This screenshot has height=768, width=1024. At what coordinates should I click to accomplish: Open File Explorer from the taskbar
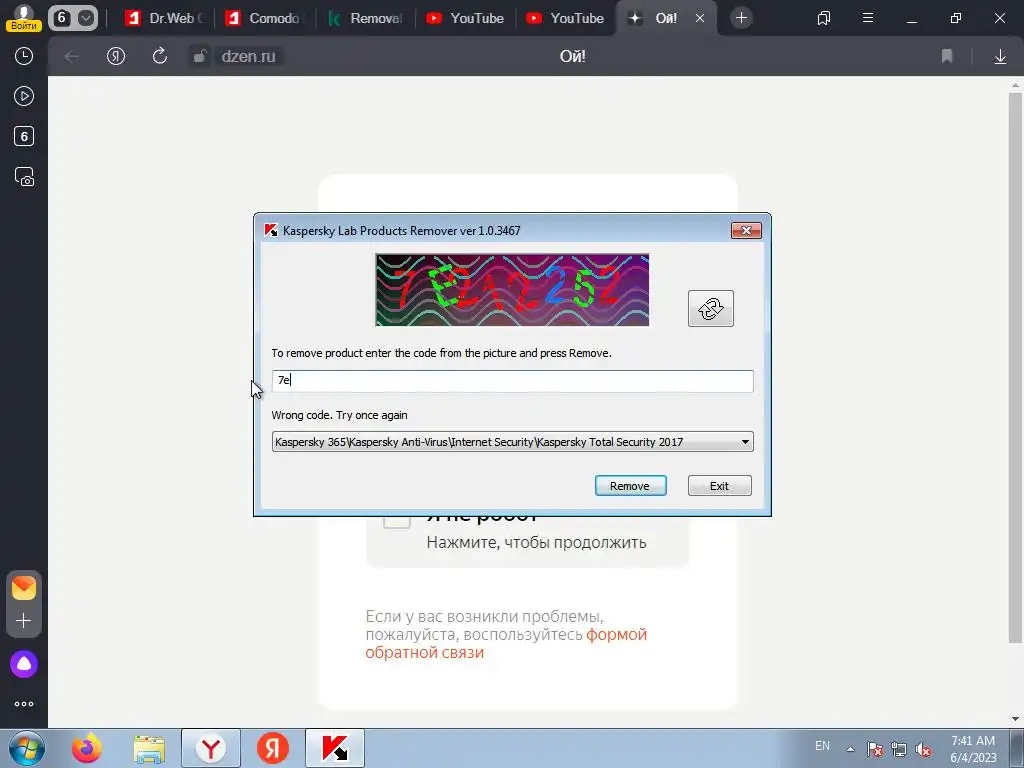(149, 748)
